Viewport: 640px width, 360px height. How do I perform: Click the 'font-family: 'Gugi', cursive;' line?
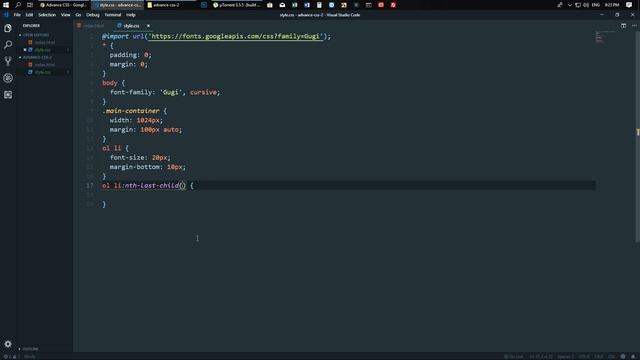click(x=165, y=92)
